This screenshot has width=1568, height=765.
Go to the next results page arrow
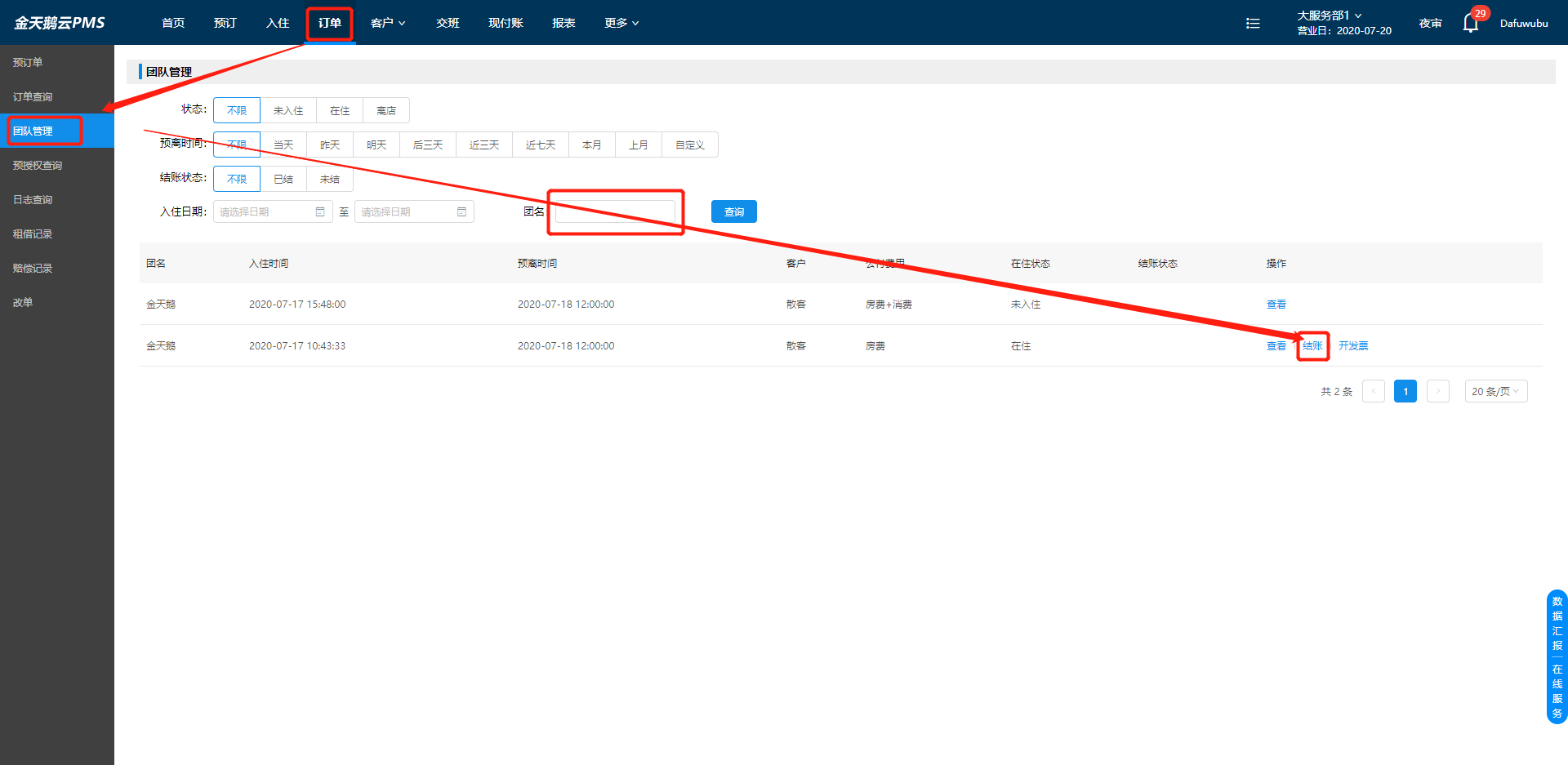[1438, 392]
